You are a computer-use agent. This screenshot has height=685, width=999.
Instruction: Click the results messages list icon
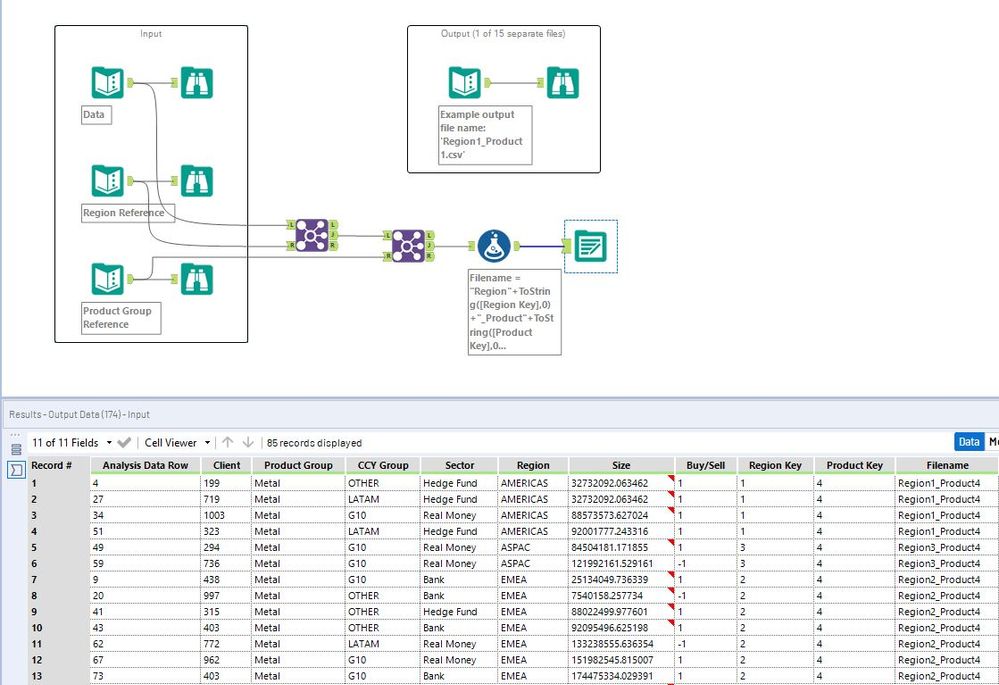point(16,449)
